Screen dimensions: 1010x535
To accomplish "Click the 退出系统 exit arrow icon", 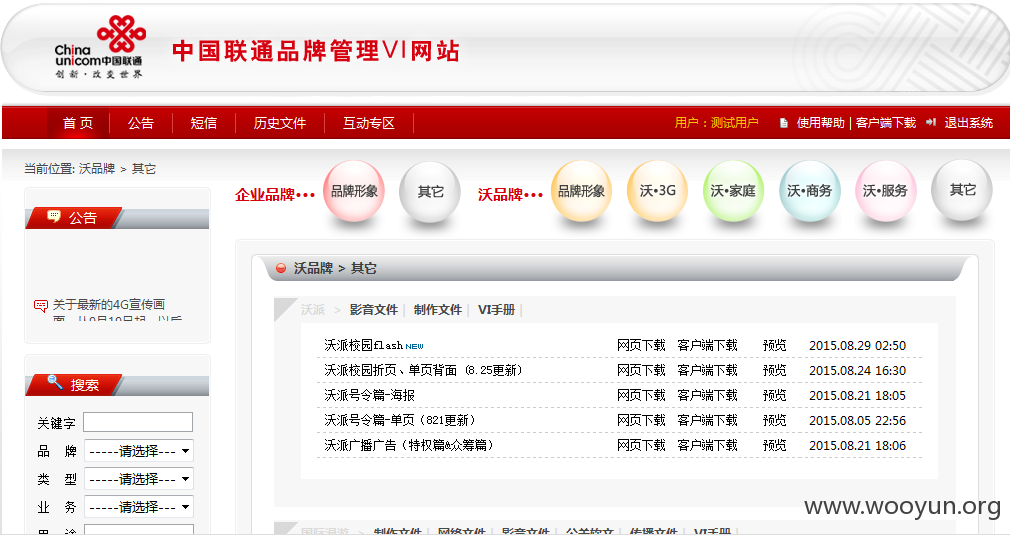I will (x=931, y=122).
